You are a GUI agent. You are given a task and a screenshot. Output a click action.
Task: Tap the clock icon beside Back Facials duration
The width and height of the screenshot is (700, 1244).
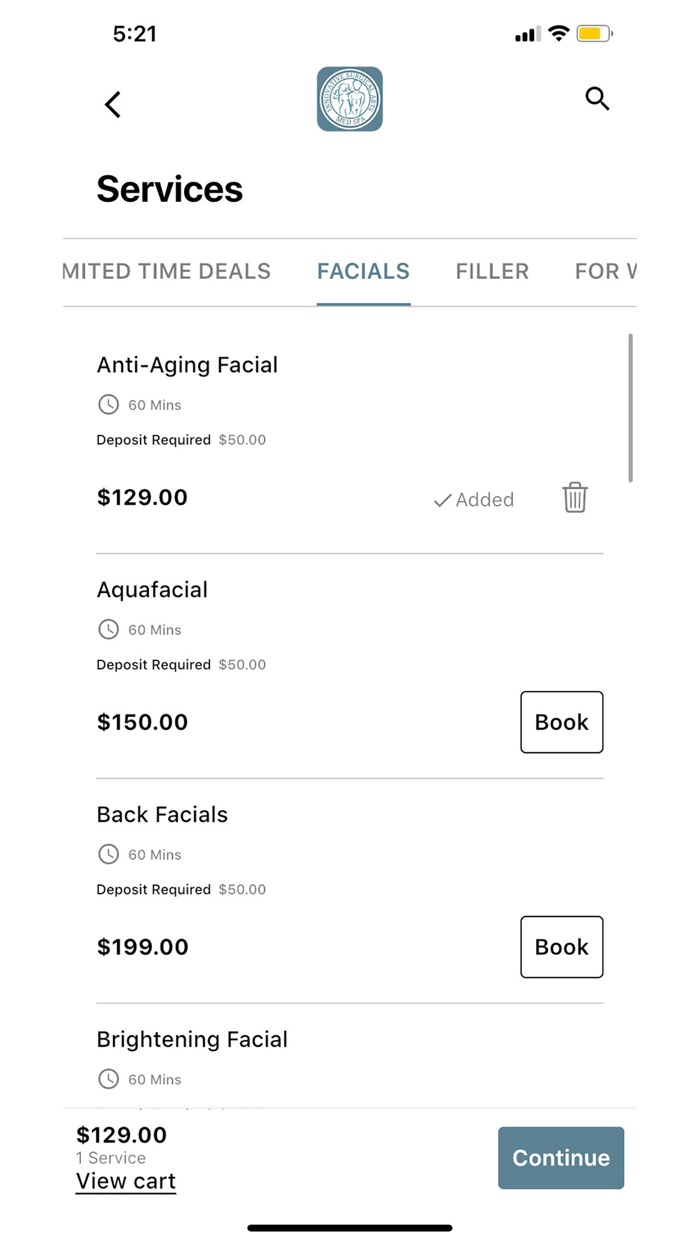click(x=108, y=854)
